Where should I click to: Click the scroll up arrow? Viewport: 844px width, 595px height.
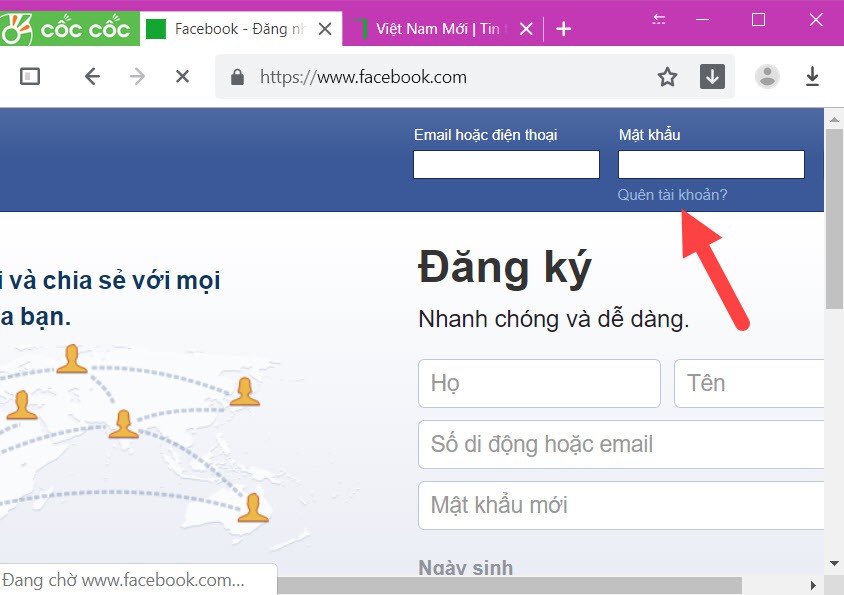click(x=834, y=119)
